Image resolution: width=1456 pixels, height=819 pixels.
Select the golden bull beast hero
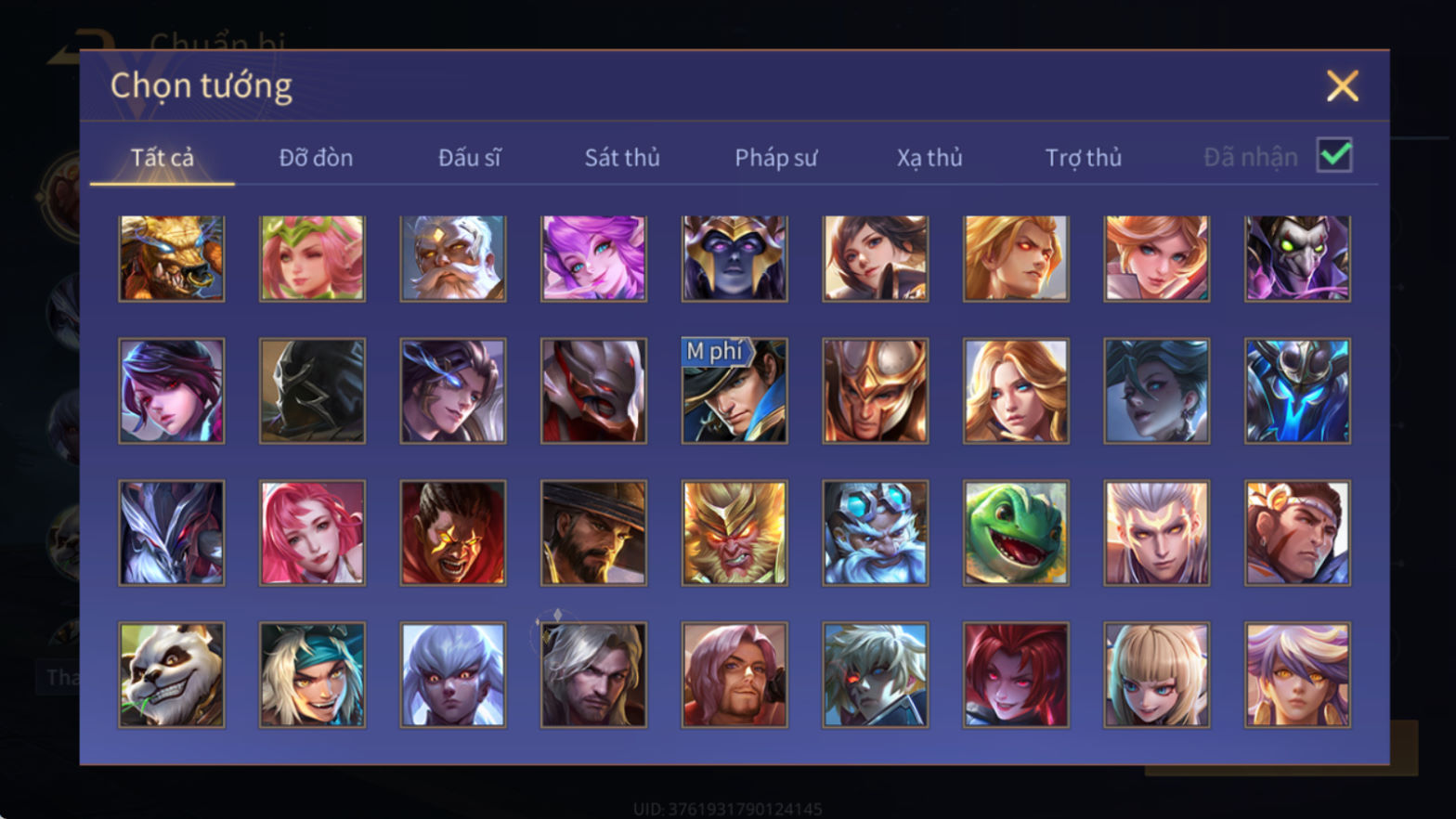click(x=172, y=258)
